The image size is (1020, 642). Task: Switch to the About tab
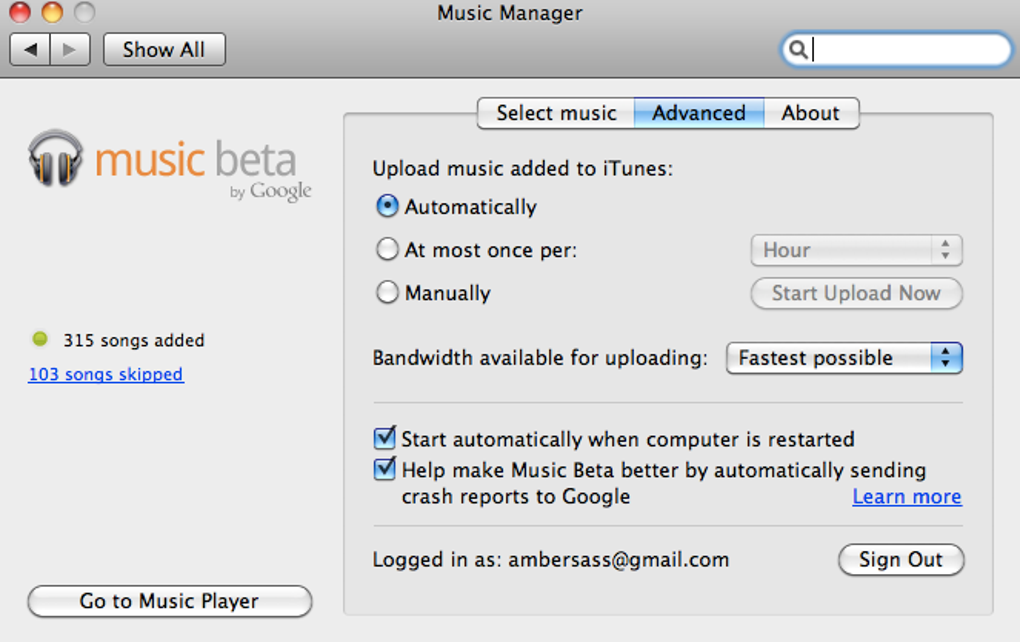click(x=810, y=113)
